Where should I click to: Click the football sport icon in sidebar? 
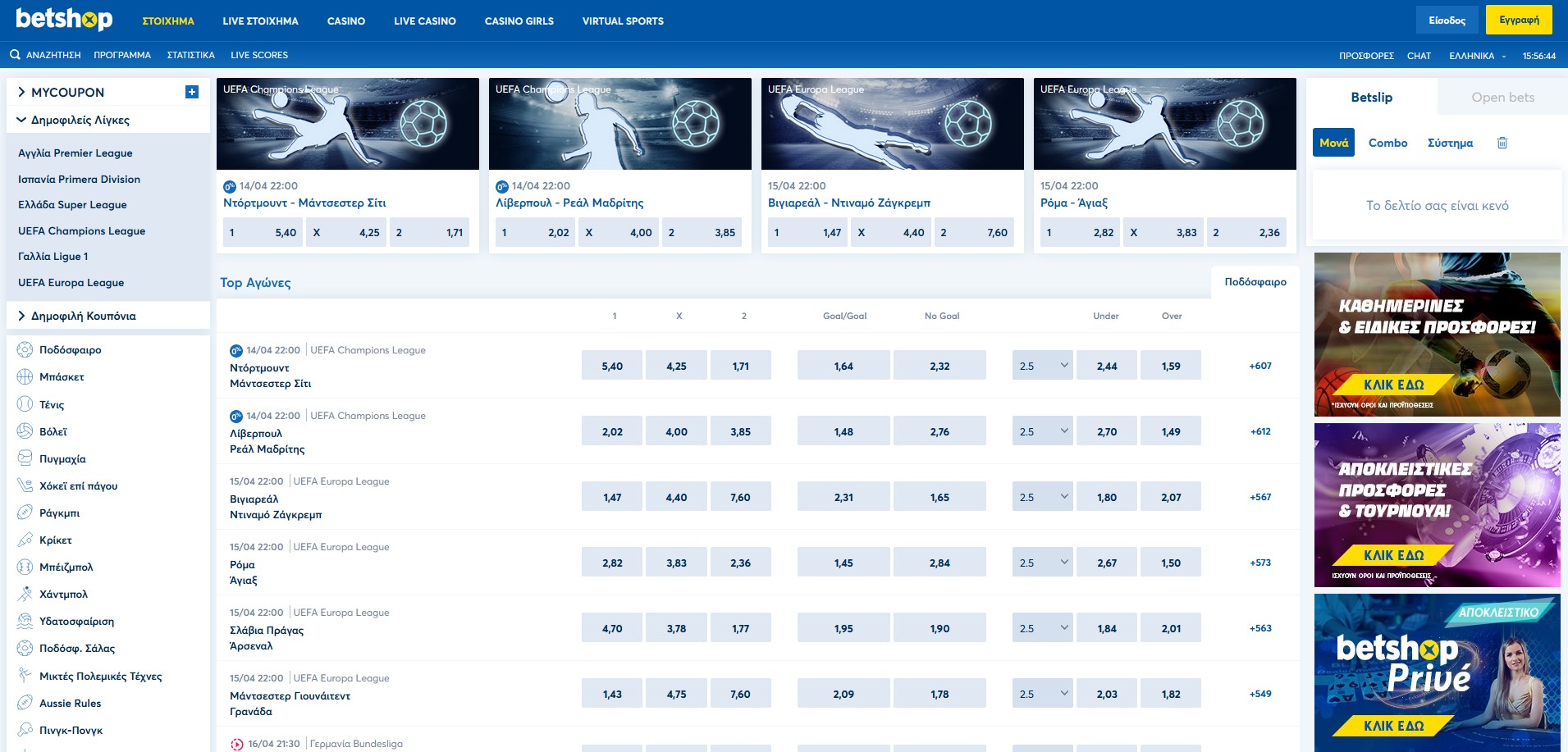click(25, 349)
